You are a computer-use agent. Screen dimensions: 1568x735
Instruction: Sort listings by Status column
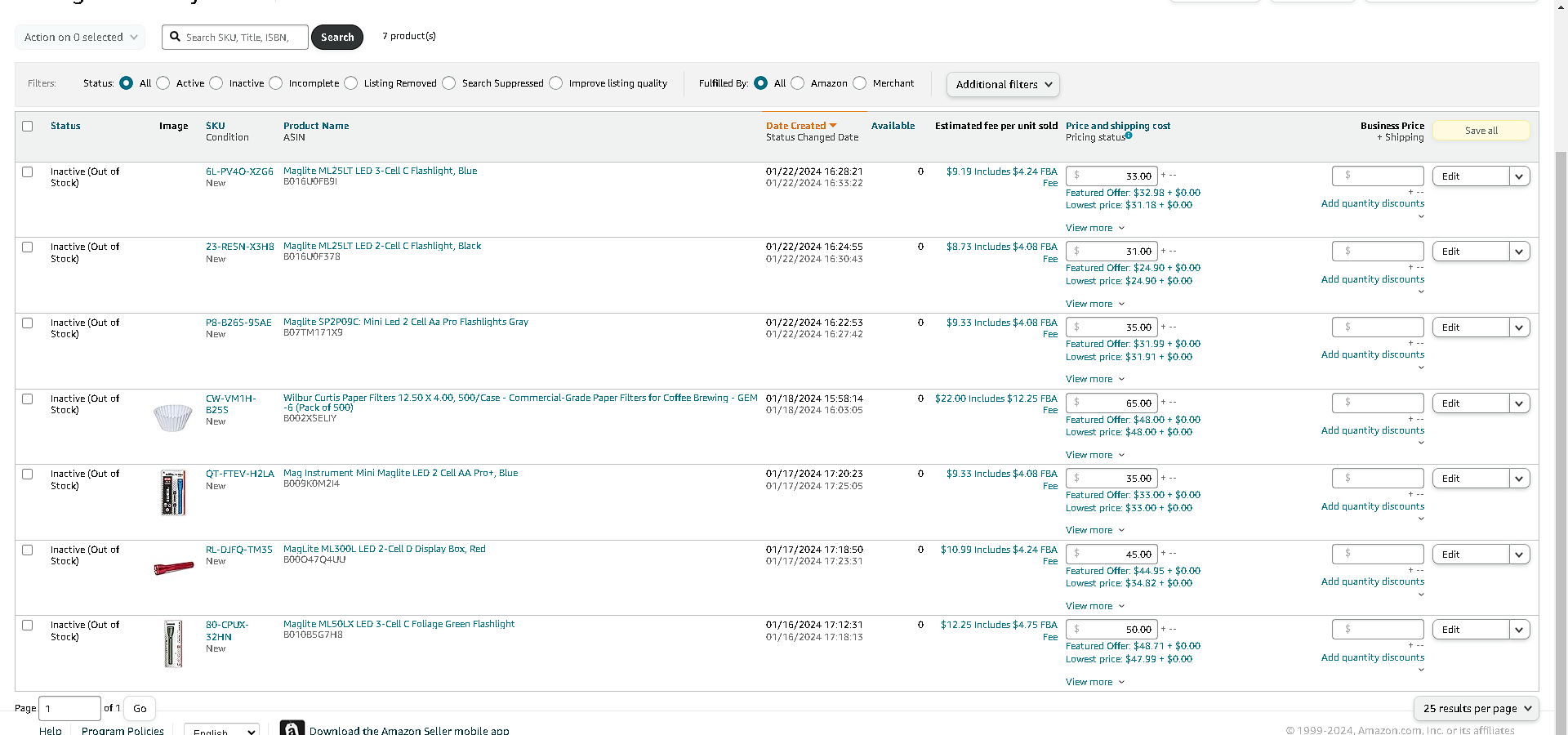point(65,126)
